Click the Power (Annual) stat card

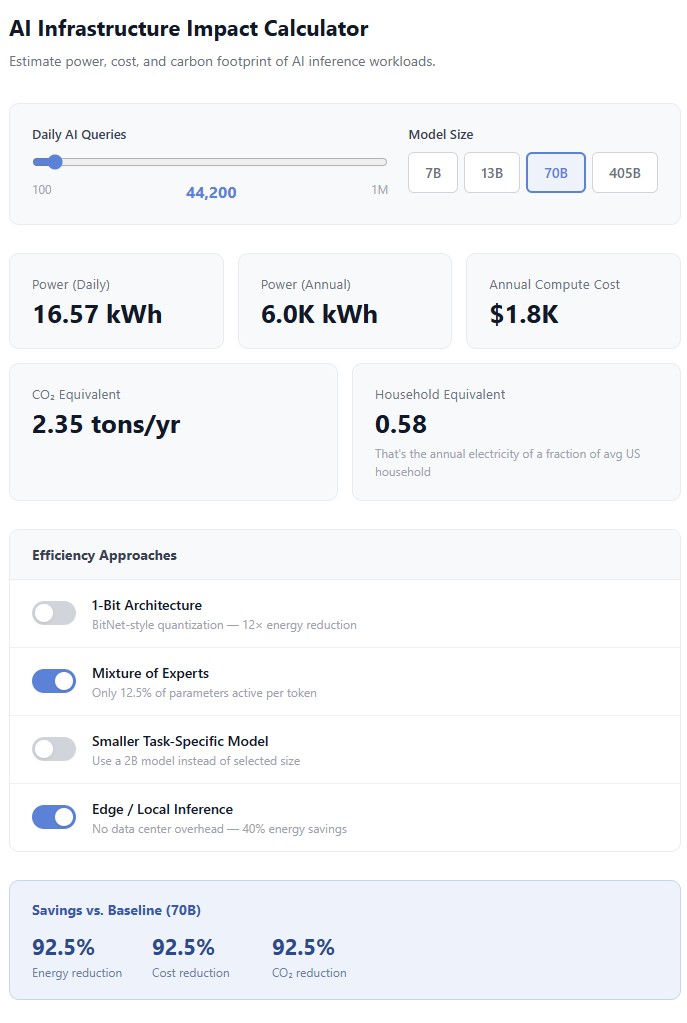pyautogui.click(x=344, y=300)
